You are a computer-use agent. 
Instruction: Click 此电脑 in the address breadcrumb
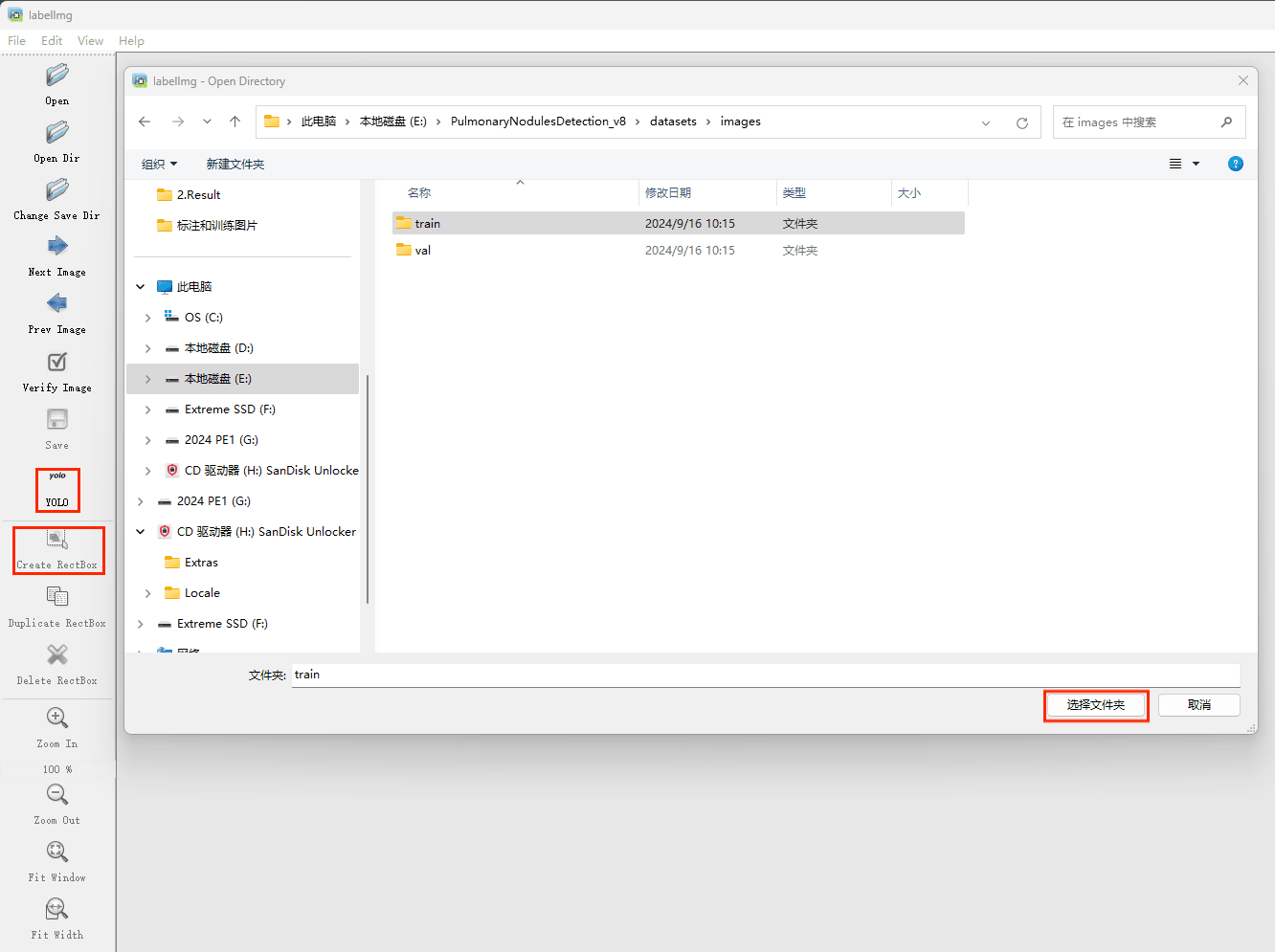pyautogui.click(x=319, y=122)
